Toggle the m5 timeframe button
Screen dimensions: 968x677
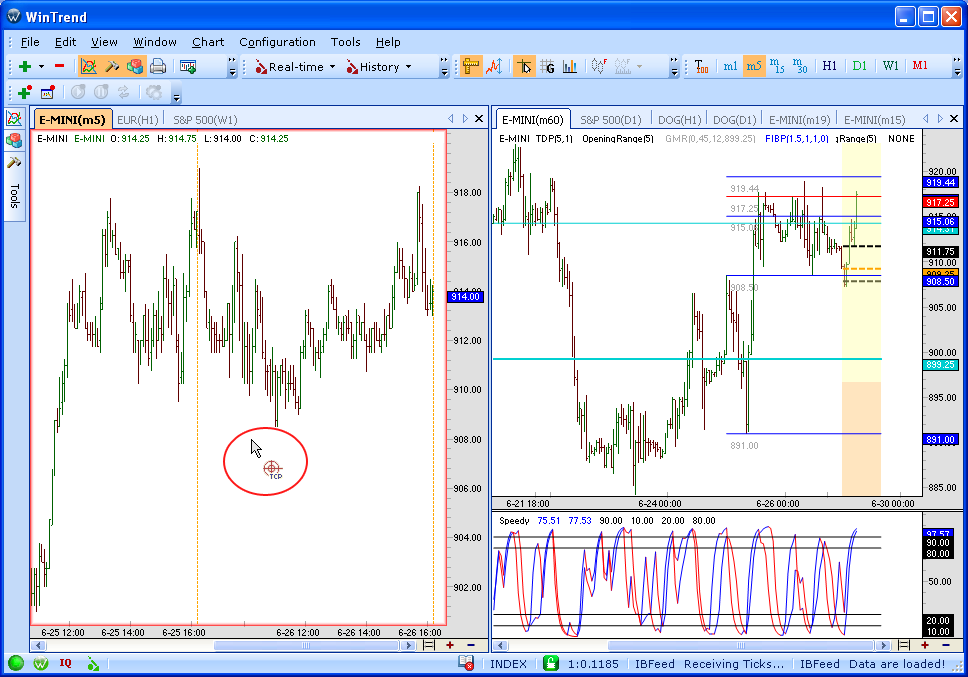pyautogui.click(x=754, y=66)
